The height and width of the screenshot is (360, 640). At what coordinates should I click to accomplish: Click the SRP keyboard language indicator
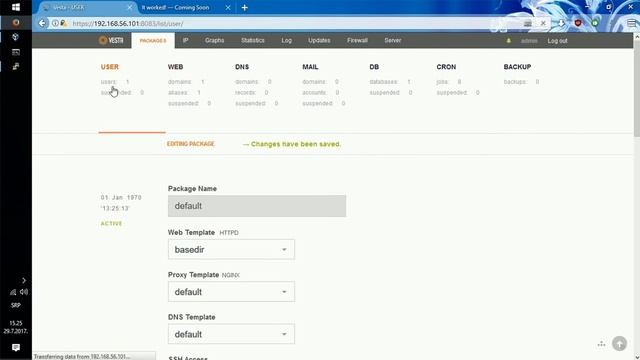click(16, 305)
